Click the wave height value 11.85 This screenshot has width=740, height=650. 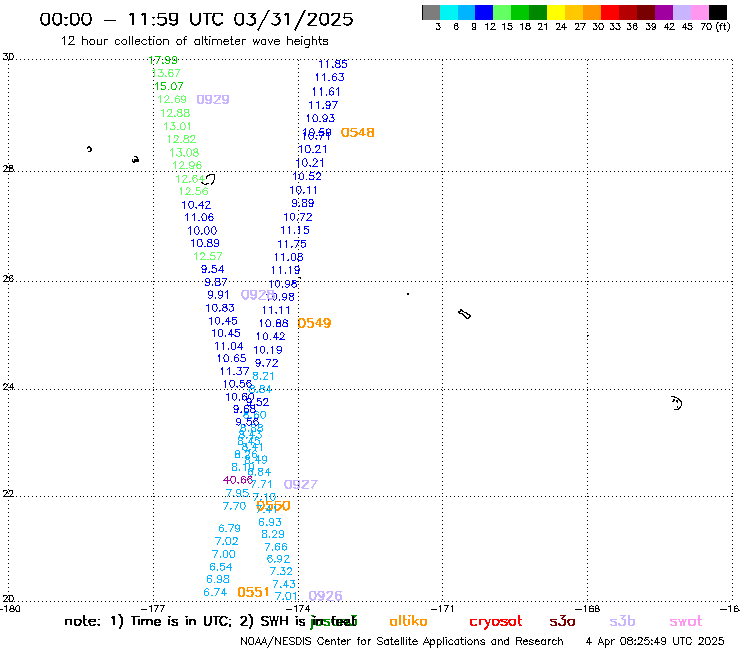coord(333,64)
